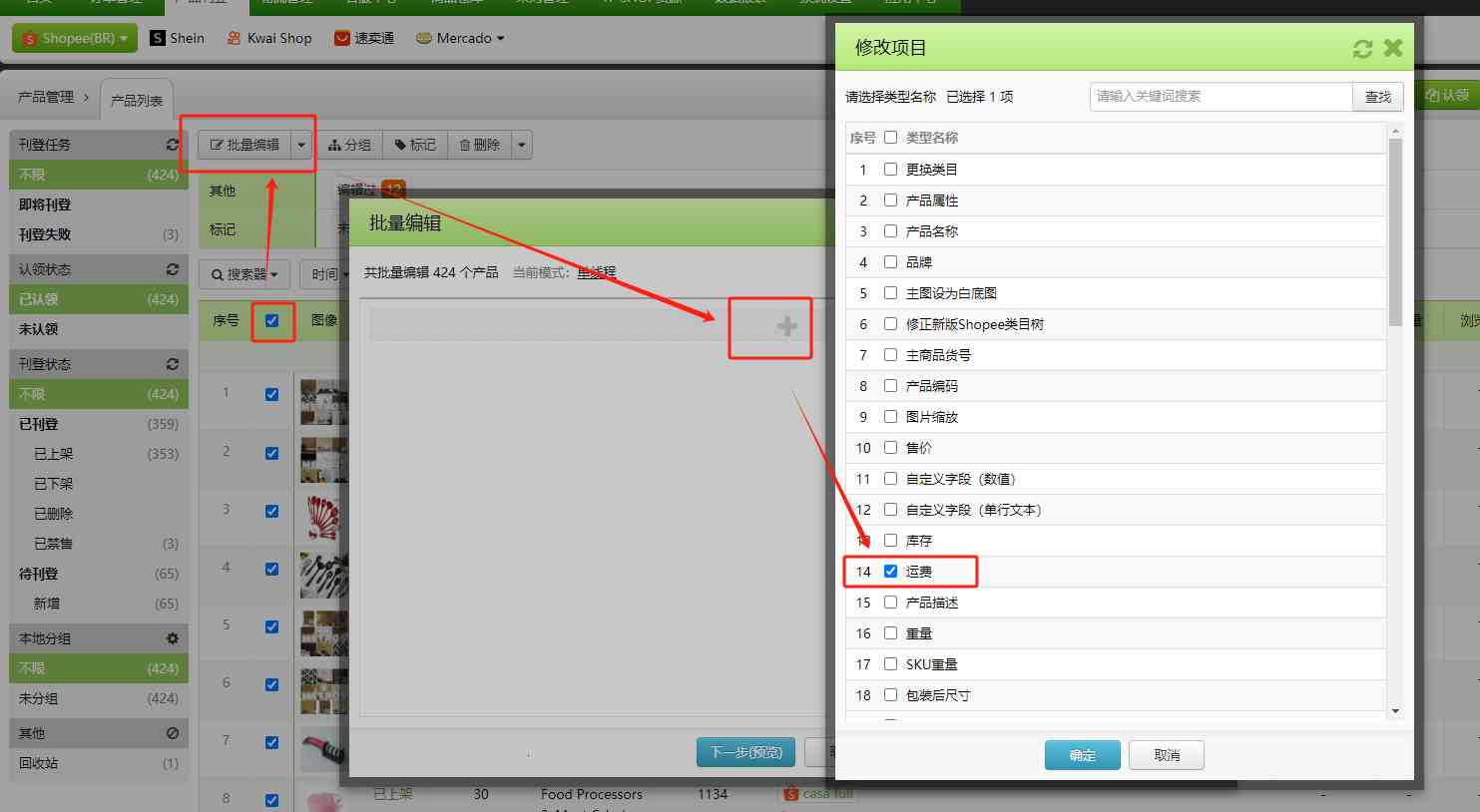Expand the dropdown arrow beside 批量编辑
Screen dimensions: 1480x812
pyautogui.click(x=301, y=144)
